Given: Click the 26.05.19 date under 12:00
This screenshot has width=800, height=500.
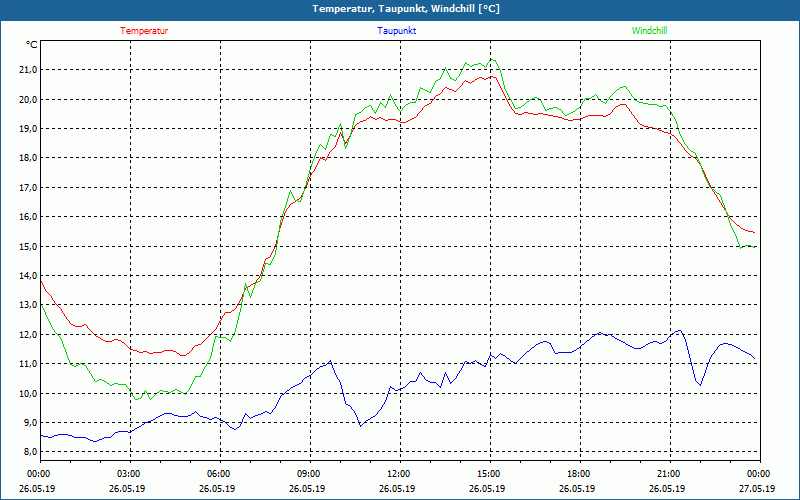Looking at the screenshot, I should click(x=397, y=489).
